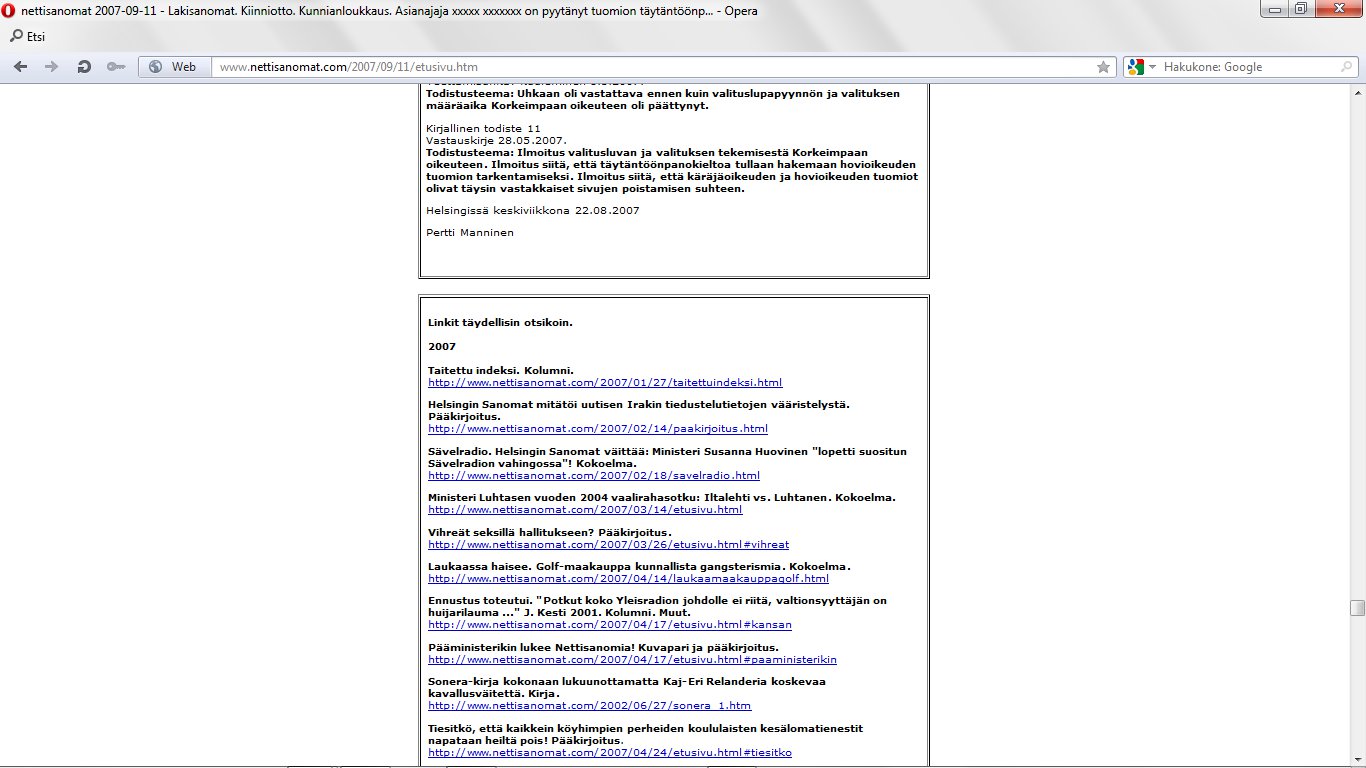Open the password wand key icon

[x=116, y=67]
